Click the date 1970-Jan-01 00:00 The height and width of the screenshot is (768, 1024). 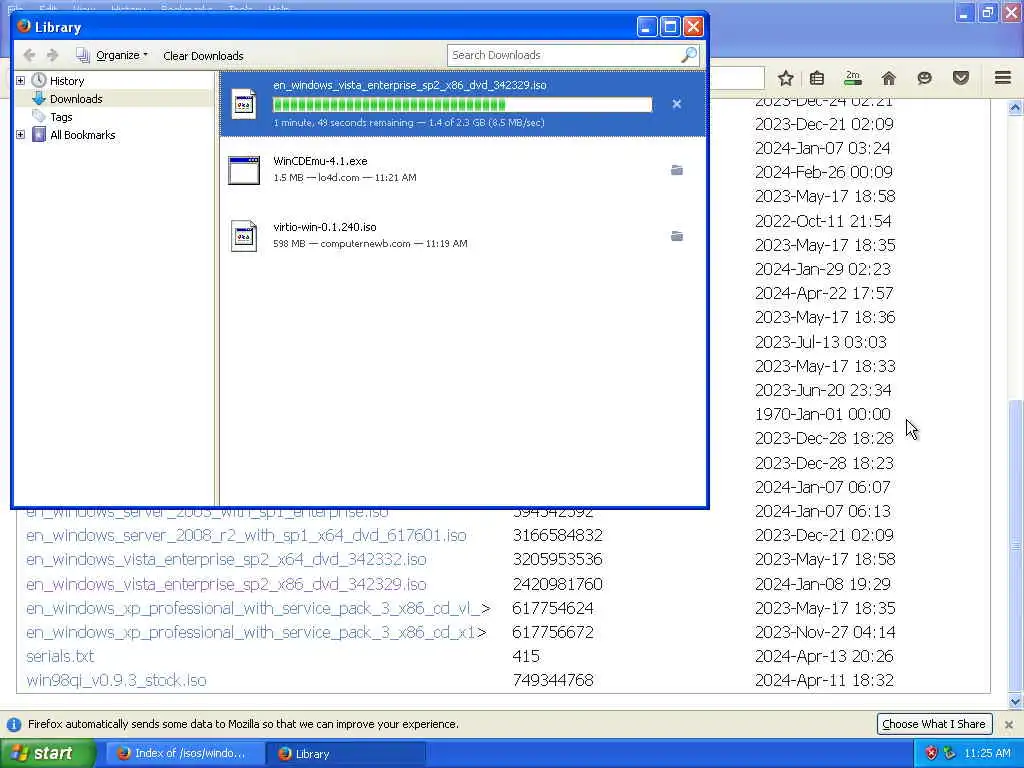[x=822, y=414]
